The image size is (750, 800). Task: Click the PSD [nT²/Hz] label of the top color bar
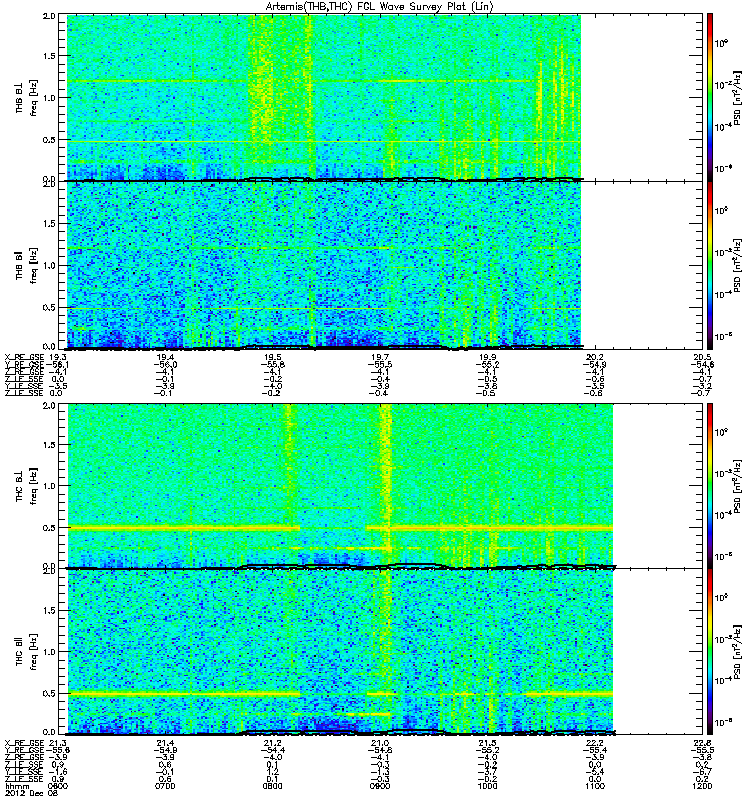(737, 97)
